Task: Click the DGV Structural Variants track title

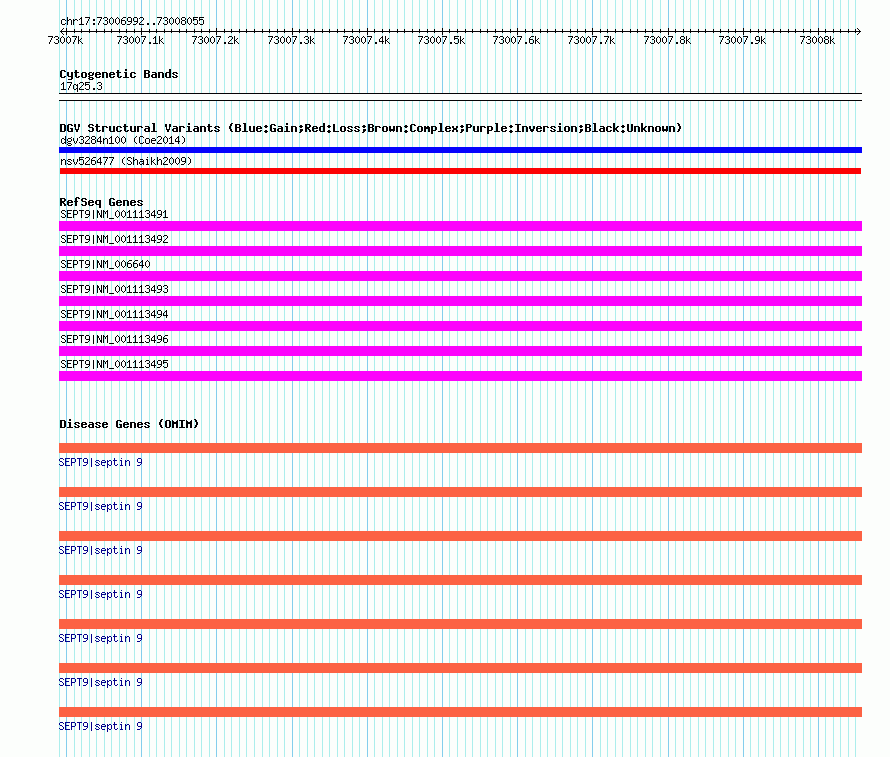Action: 371,128
